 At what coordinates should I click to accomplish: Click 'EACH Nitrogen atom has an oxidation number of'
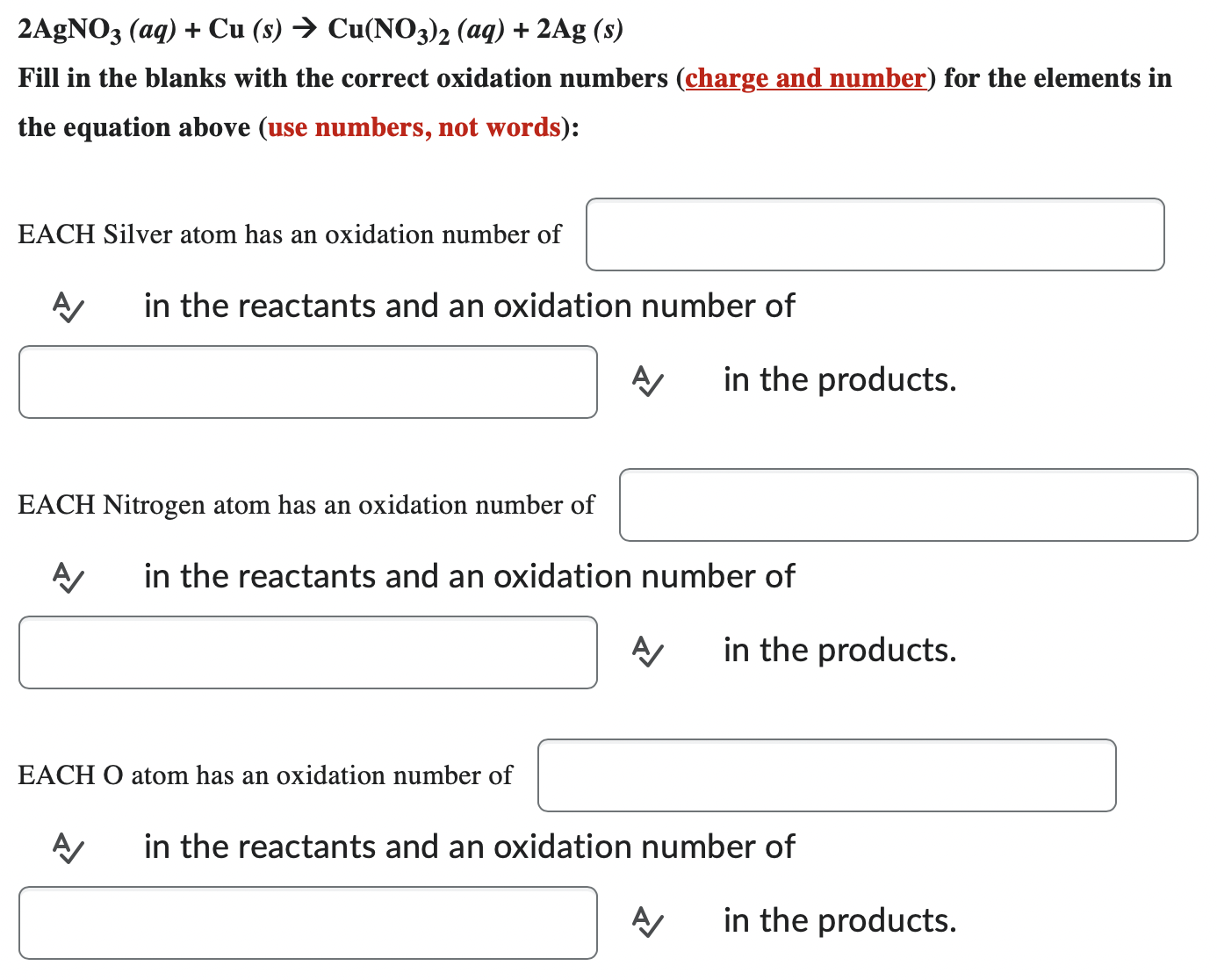click(x=306, y=505)
